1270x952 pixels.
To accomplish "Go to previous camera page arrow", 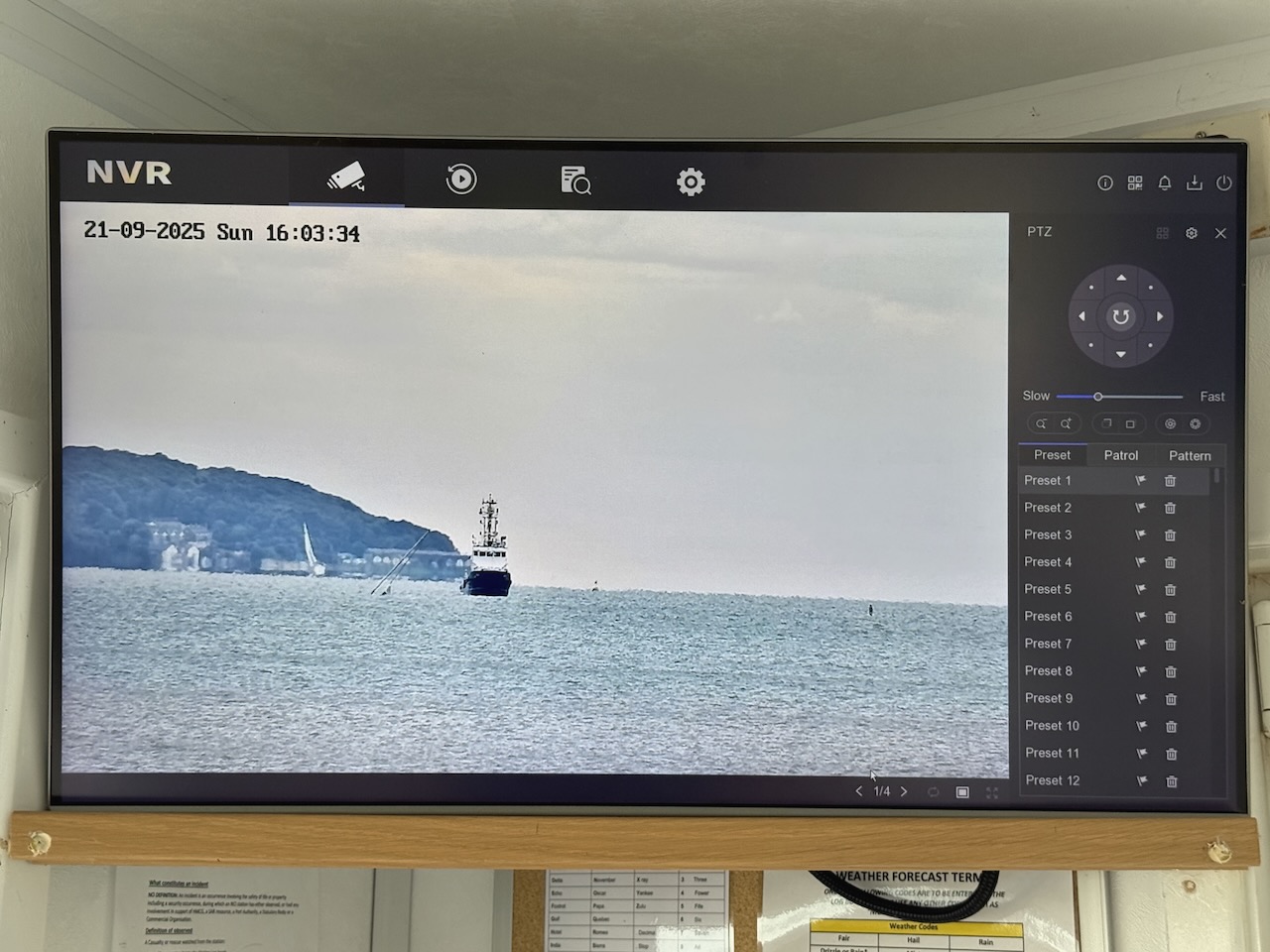I will (859, 791).
